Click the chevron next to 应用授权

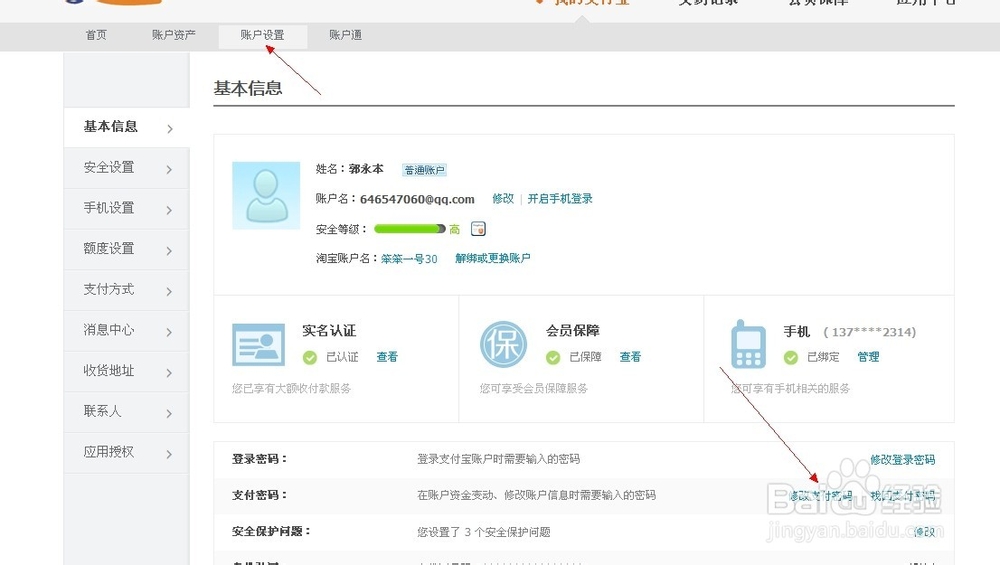pos(170,455)
